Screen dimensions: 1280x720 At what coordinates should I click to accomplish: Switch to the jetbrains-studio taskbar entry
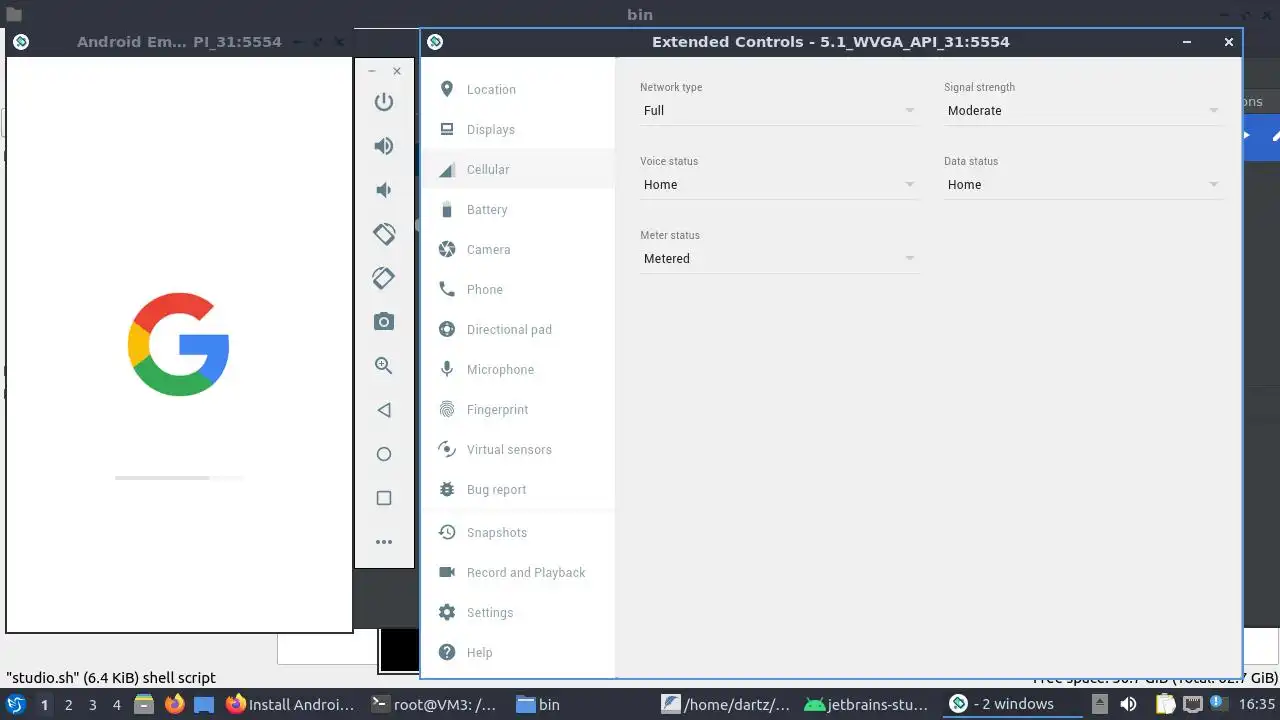(x=868, y=704)
